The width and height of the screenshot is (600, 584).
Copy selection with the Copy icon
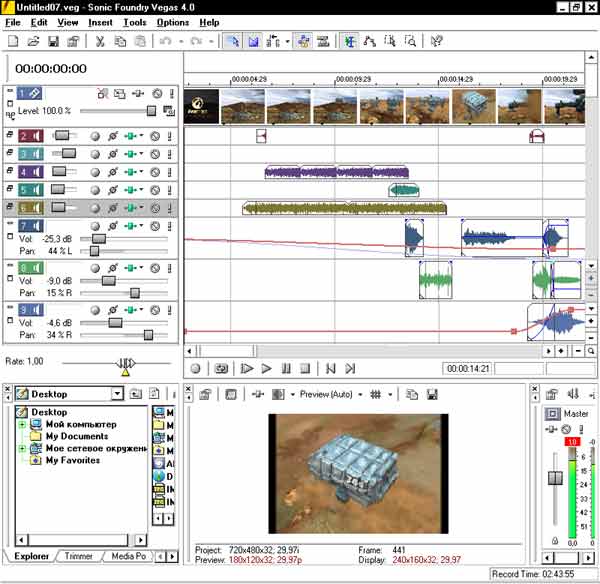point(120,41)
